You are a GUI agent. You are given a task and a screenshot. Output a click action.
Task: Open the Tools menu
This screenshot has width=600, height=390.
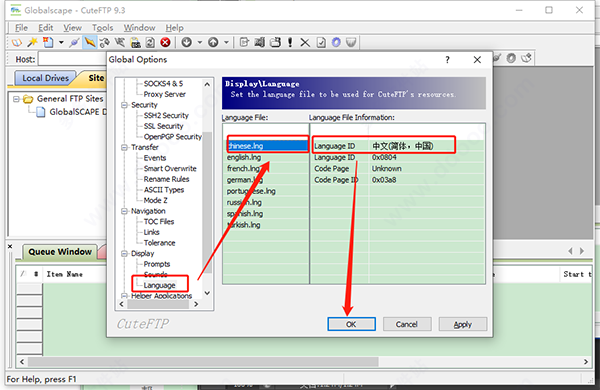click(103, 28)
